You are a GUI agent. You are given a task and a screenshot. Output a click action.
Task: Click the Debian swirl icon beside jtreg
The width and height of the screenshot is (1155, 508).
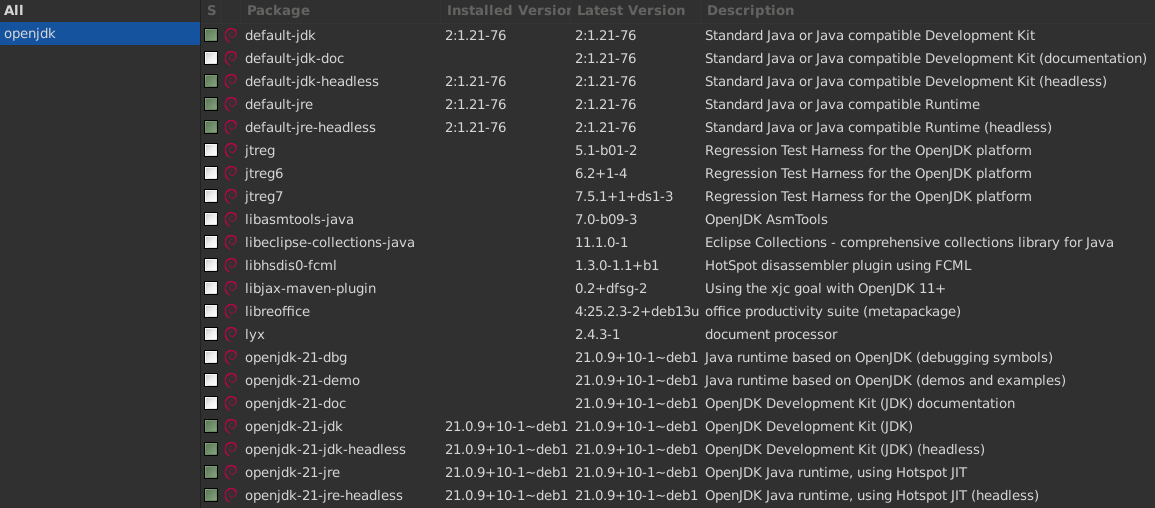[231, 150]
